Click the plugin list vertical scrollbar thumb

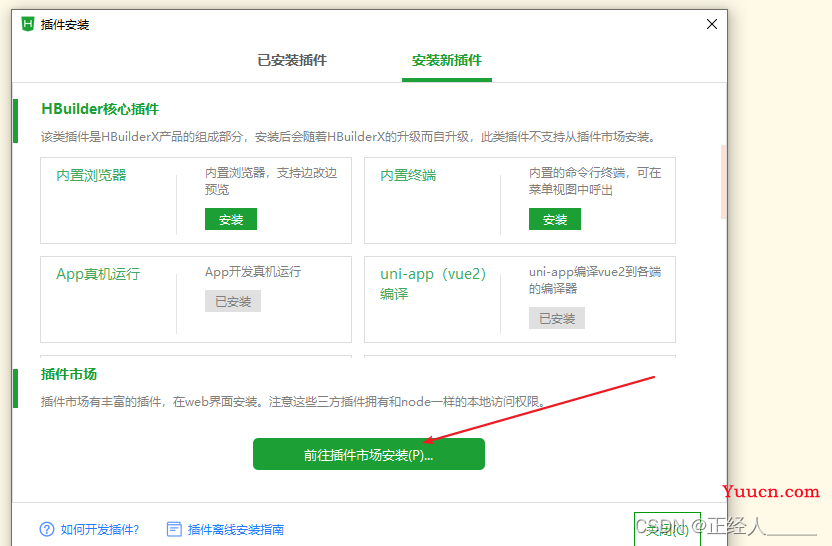723,182
